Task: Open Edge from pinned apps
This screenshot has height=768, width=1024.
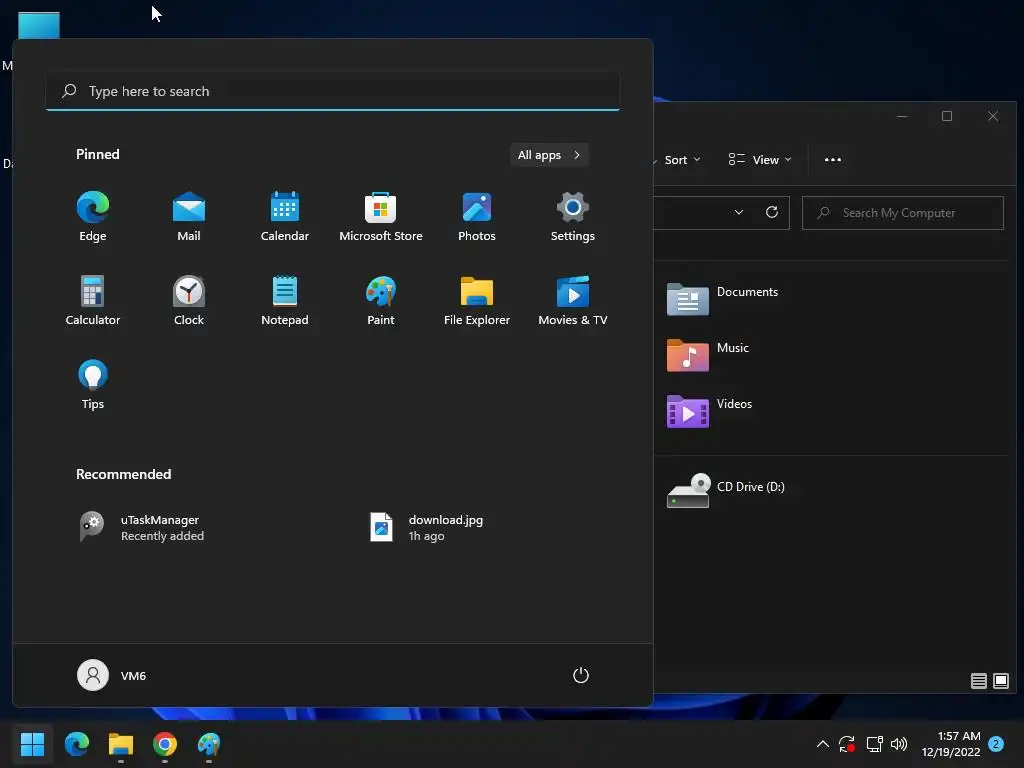Action: tap(93, 217)
